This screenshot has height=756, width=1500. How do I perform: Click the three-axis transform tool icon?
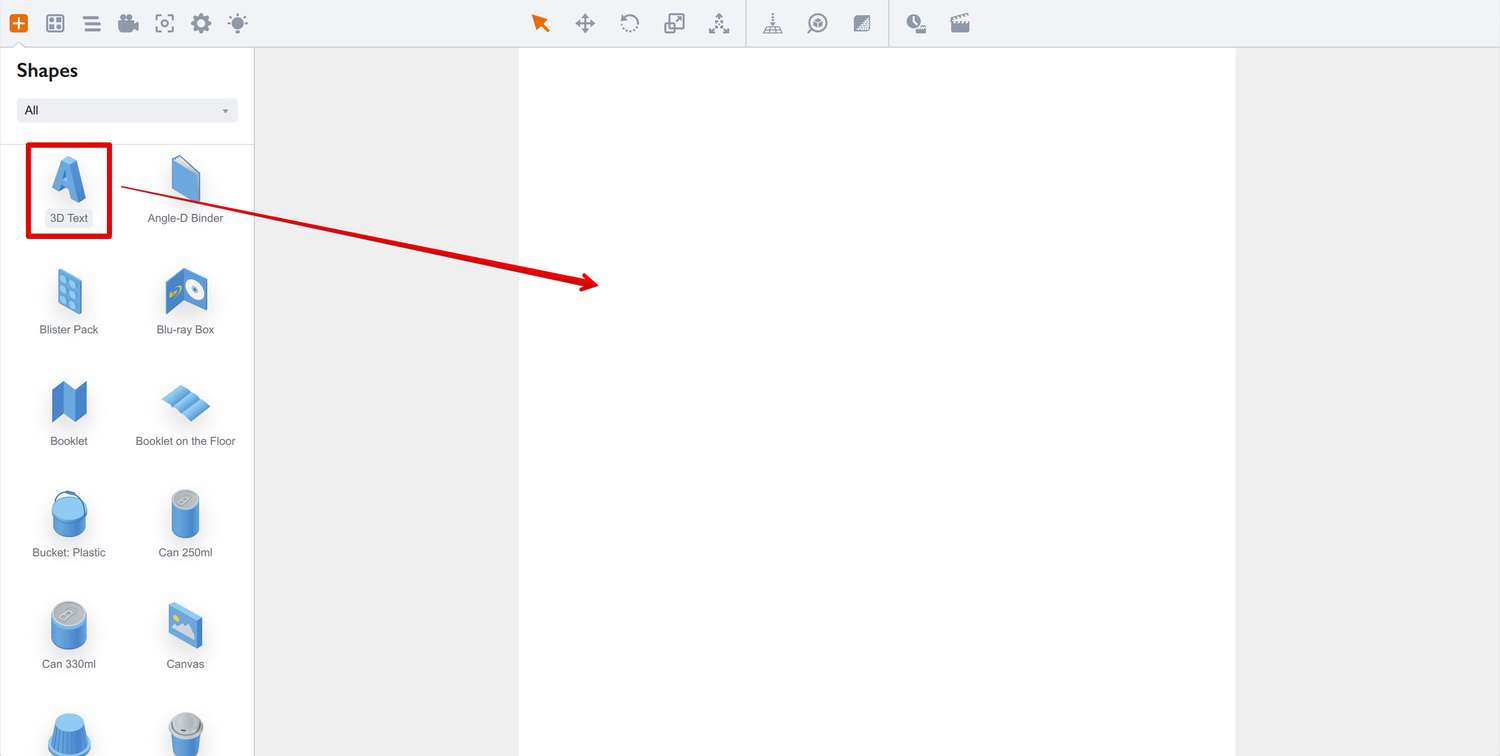coord(719,23)
